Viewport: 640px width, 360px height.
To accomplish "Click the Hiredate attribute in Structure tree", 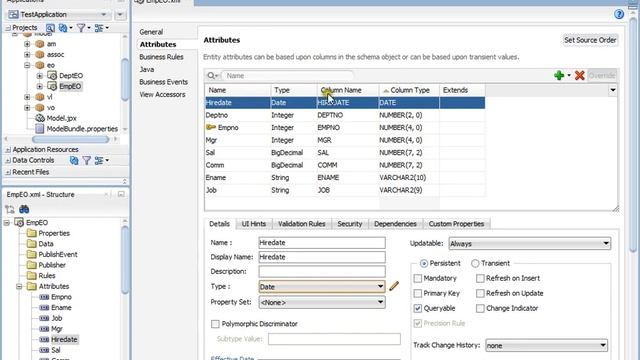I will 64,339.
